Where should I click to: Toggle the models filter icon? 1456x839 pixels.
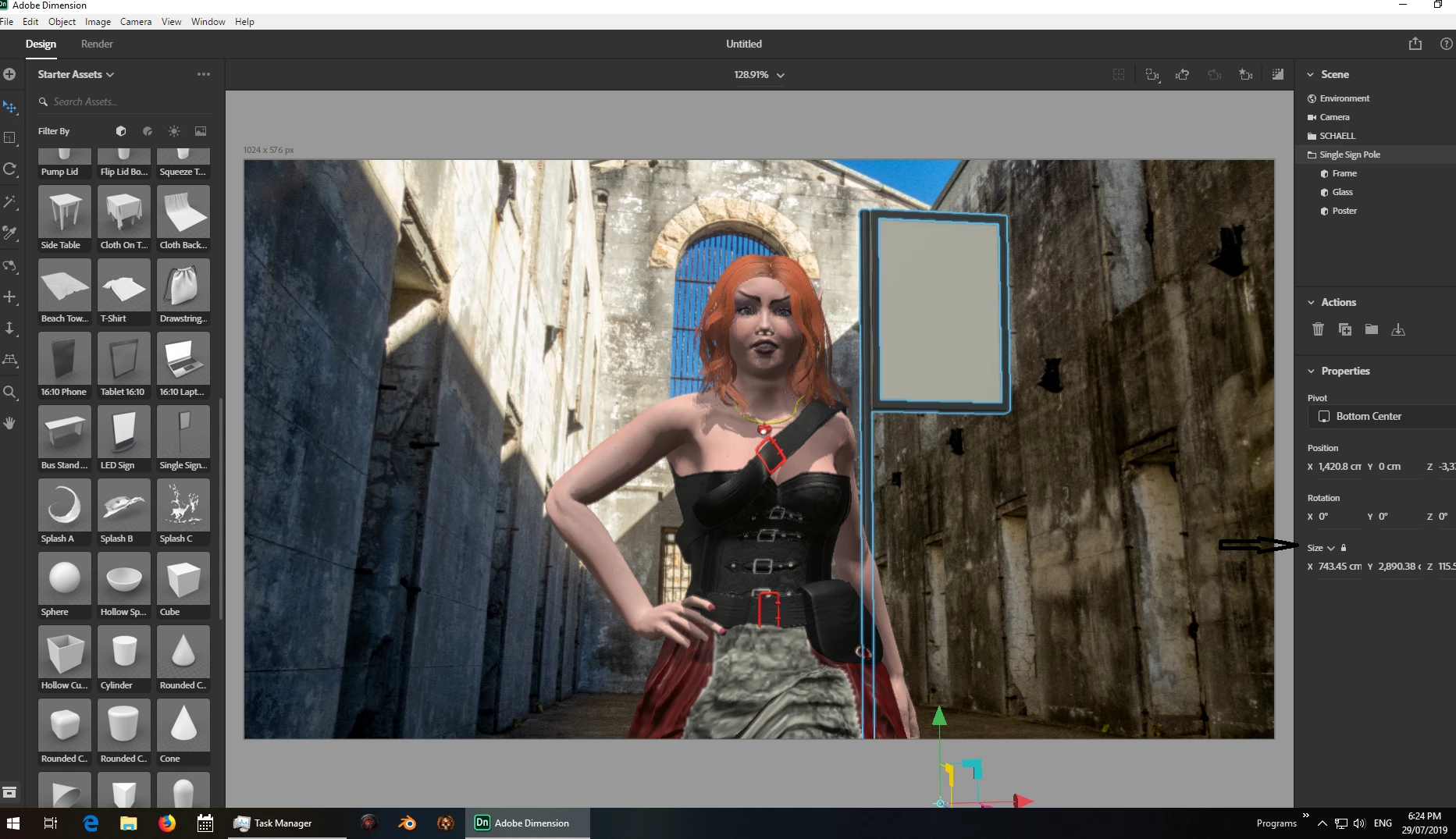pyautogui.click(x=121, y=131)
